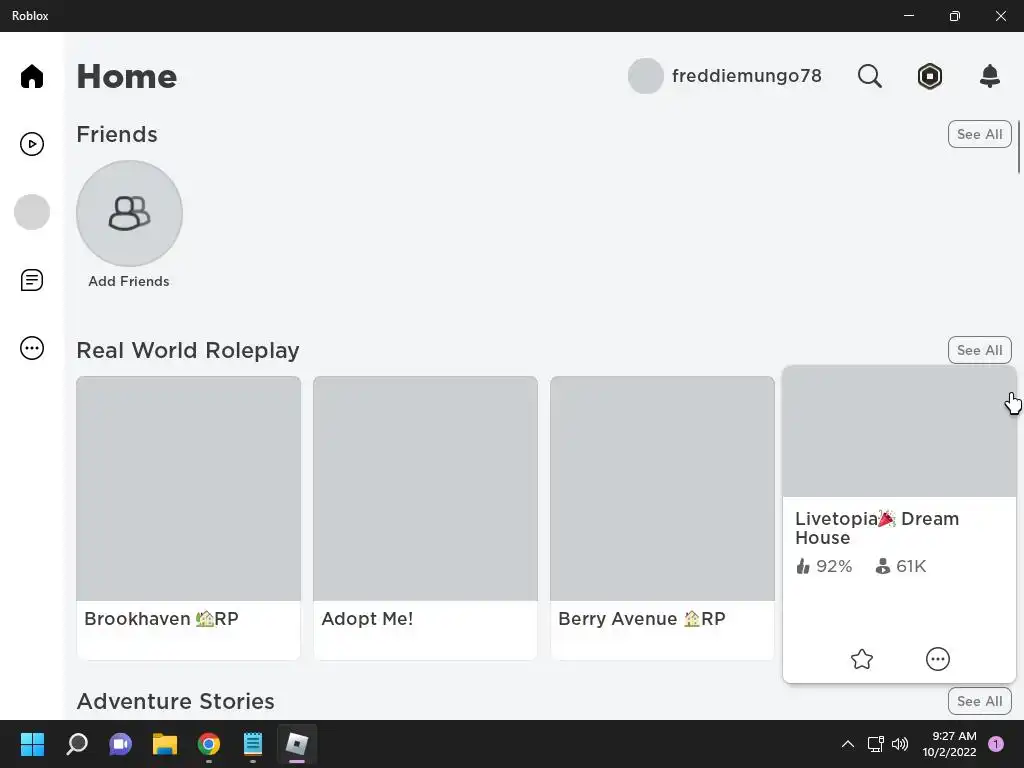The image size is (1024, 768).
Task: Click the Adopt Me! title text
Action: pyautogui.click(x=367, y=618)
